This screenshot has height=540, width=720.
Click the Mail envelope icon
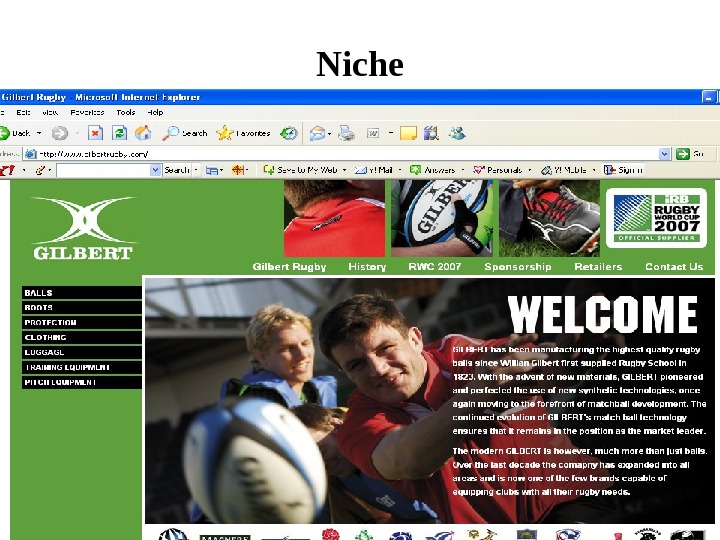[317, 134]
